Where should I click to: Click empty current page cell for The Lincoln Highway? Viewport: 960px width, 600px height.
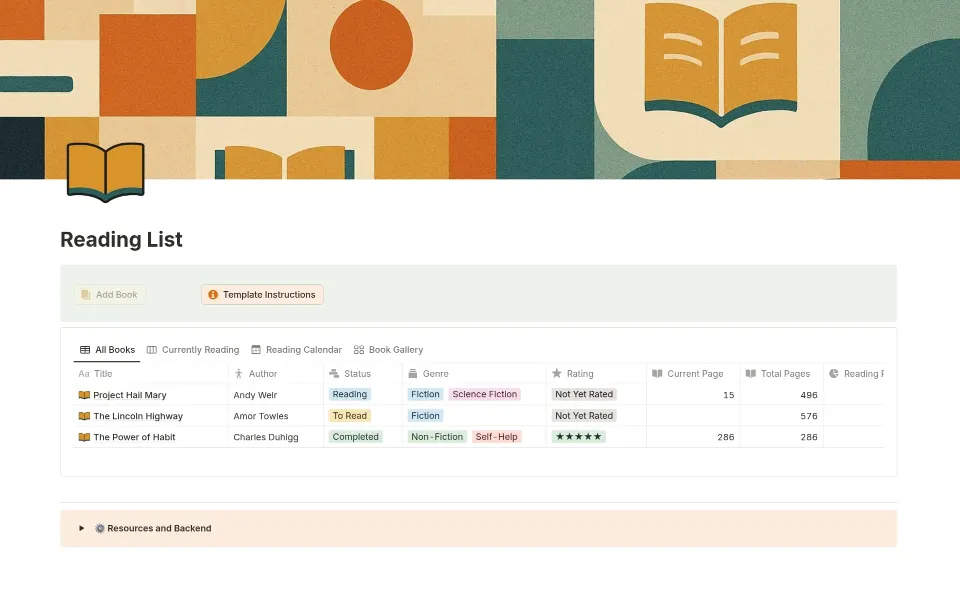pos(693,416)
